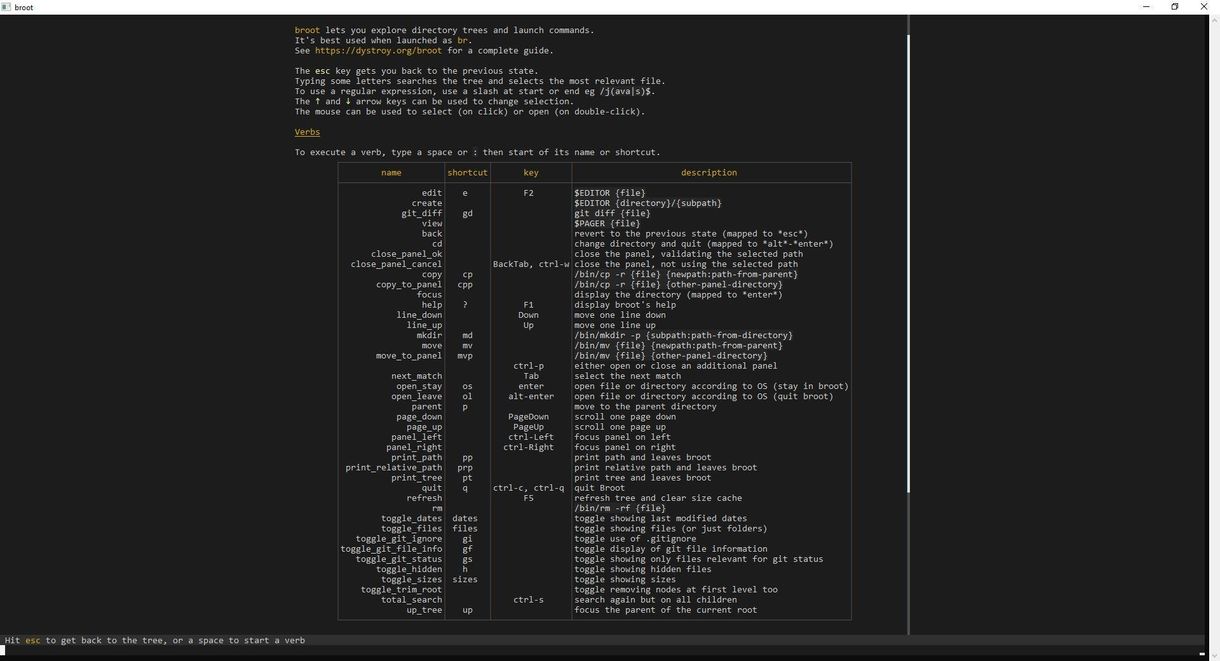This screenshot has width=1220, height=661.
Task: Select the 'panel_left' verb name
Action: [416, 437]
